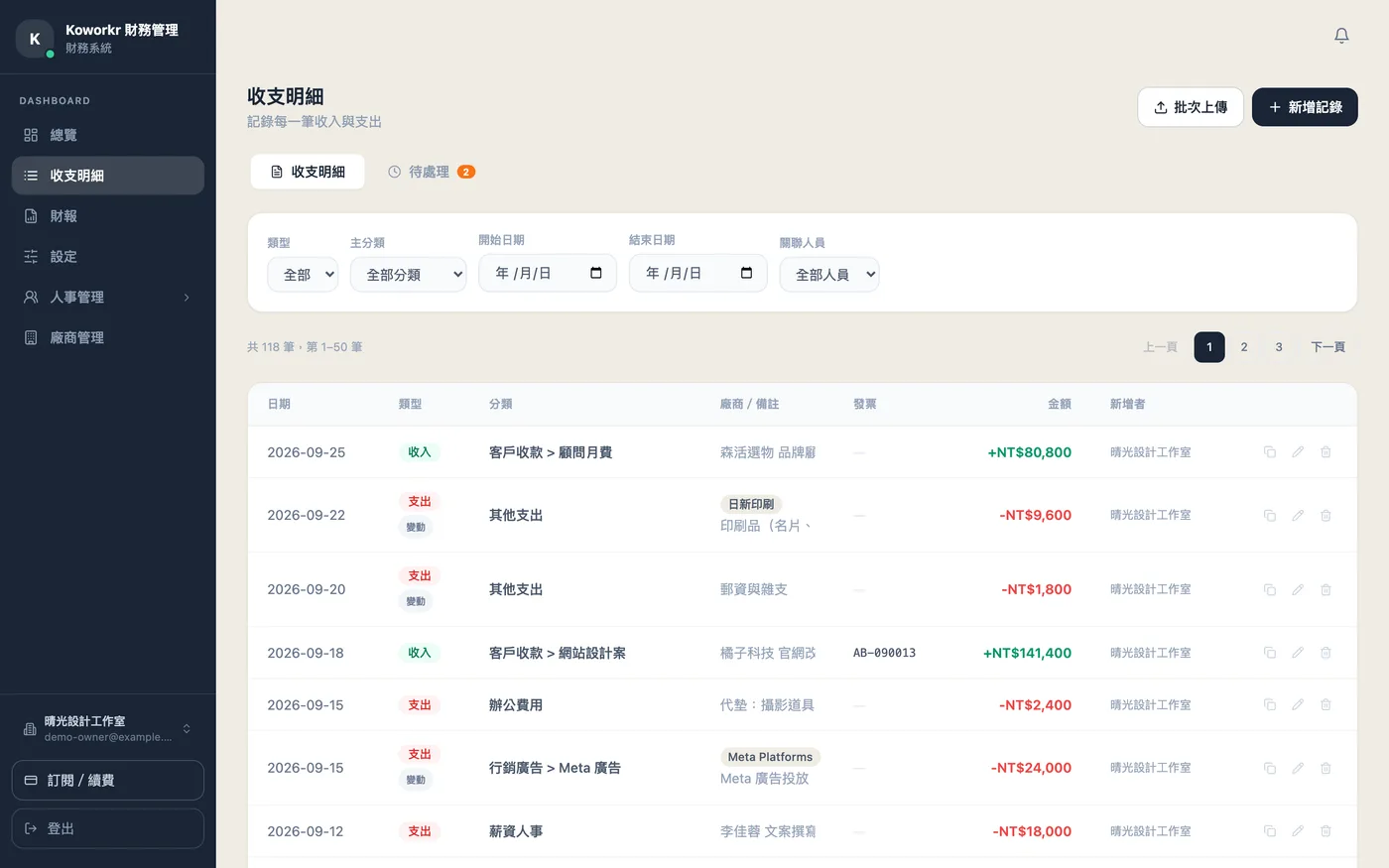Open the 開始日期 calendar picker
1389x868 pixels.
coord(596,273)
